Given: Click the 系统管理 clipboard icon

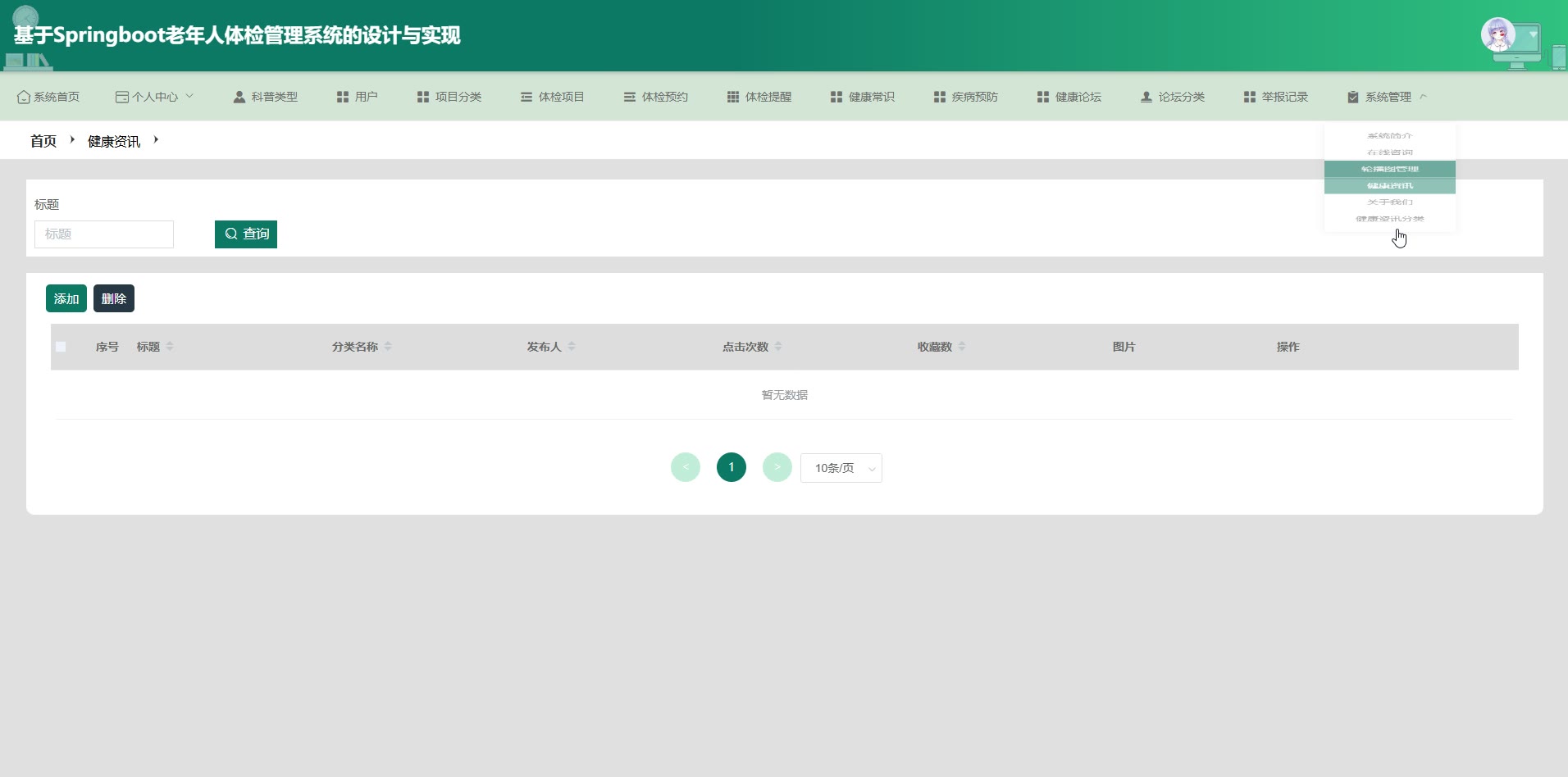Looking at the screenshot, I should pos(1353,97).
